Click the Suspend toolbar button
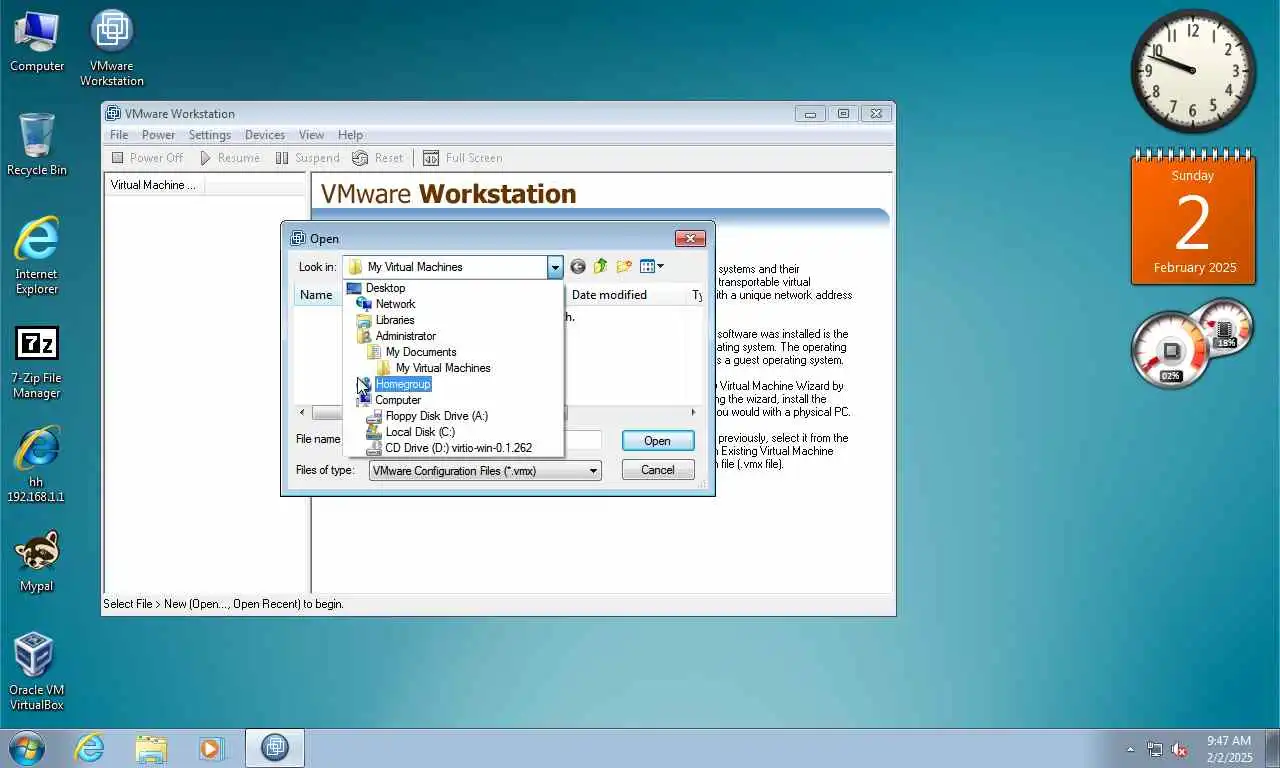1280x768 pixels. [x=307, y=158]
